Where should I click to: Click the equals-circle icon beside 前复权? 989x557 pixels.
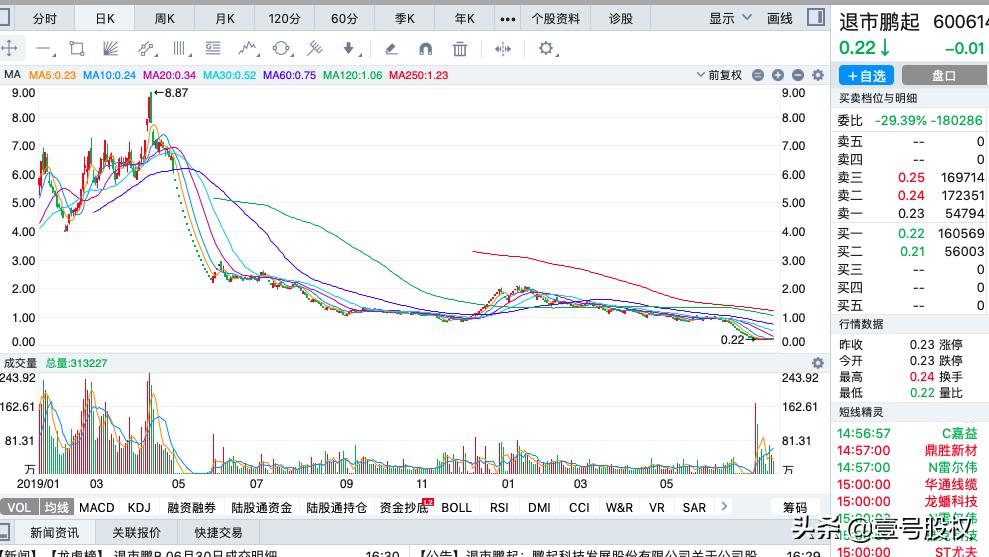758,75
